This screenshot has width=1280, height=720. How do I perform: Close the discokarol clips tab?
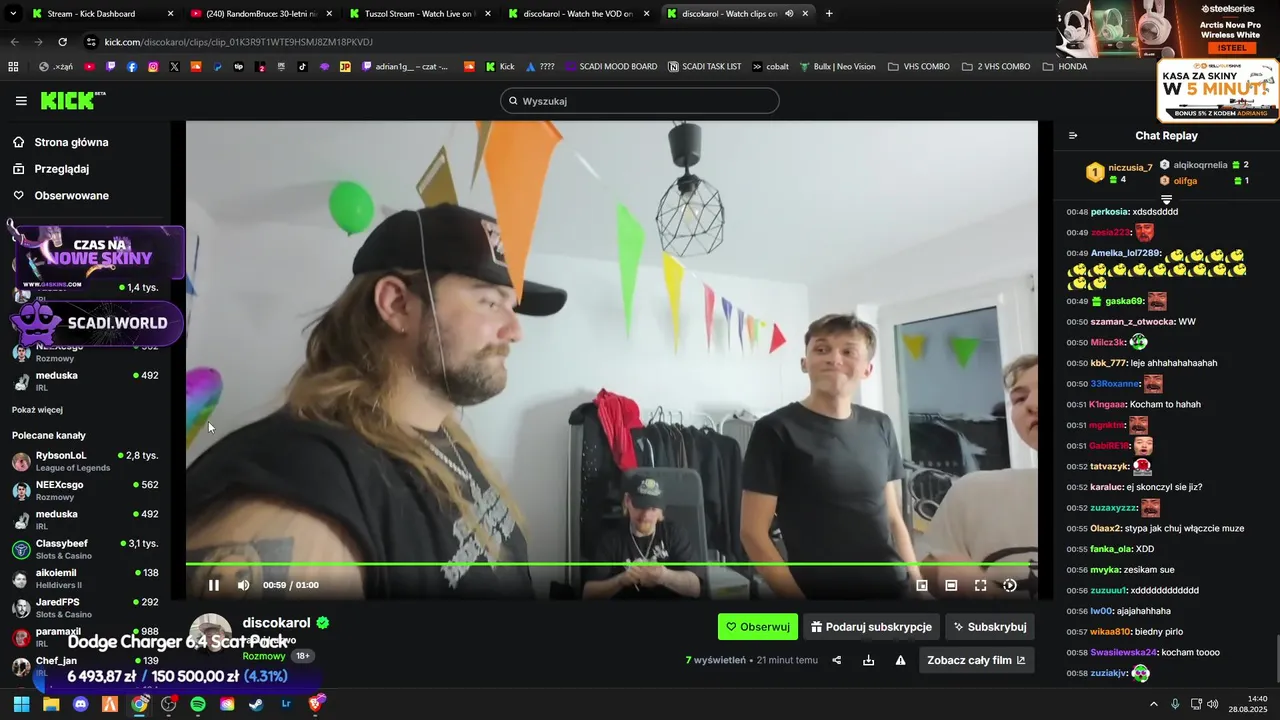[805, 14]
